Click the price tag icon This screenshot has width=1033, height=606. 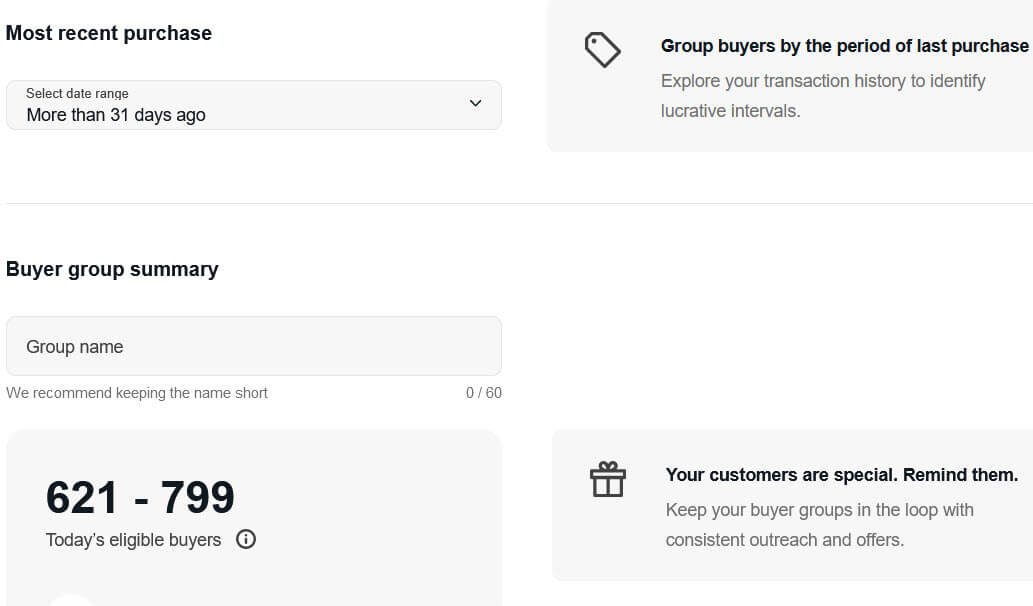602,50
